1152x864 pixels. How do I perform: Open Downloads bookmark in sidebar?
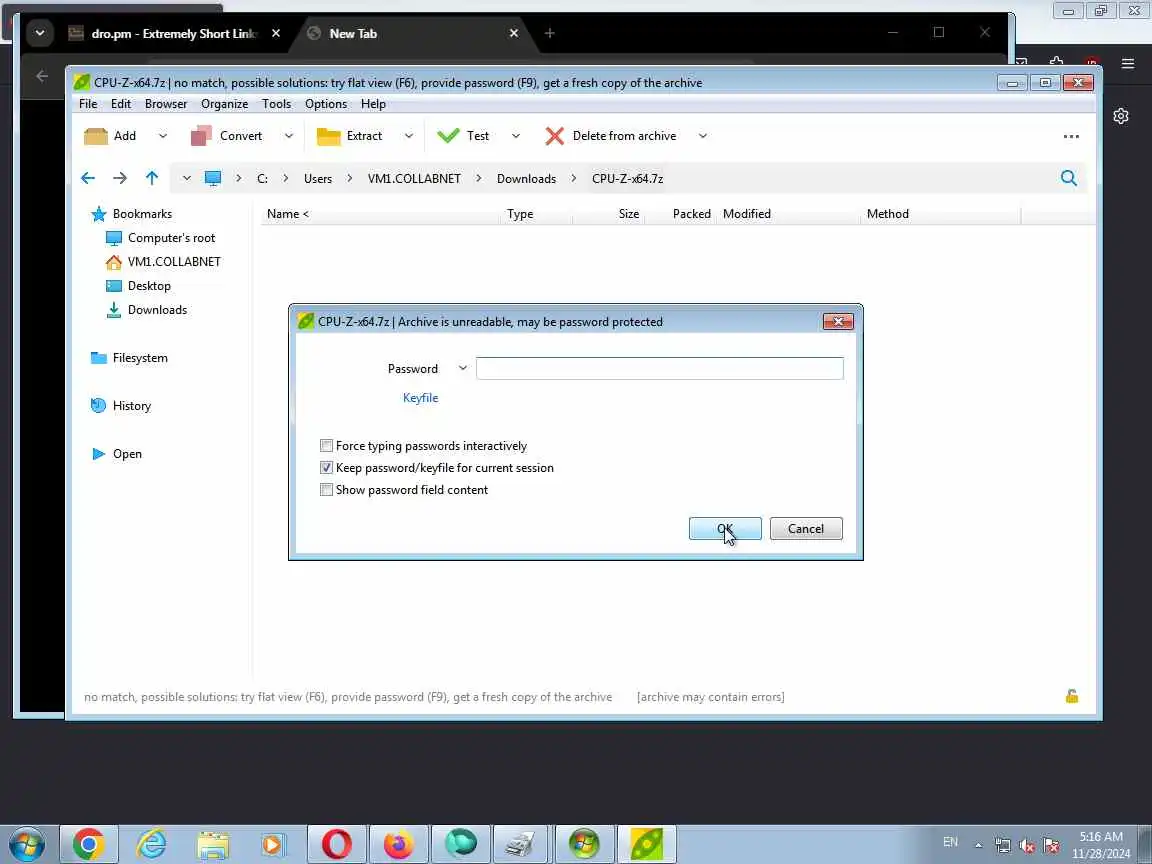tap(156, 310)
